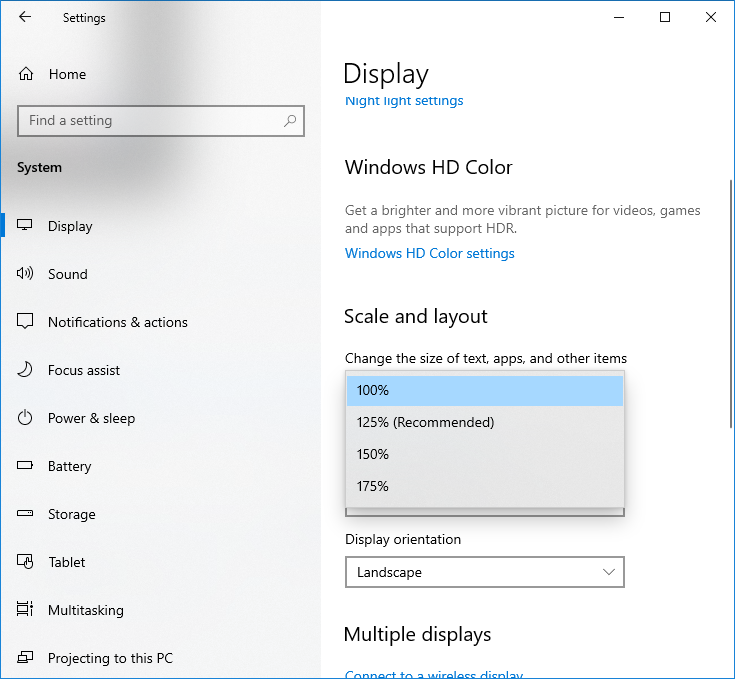Image resolution: width=735 pixels, height=679 pixels.
Task: Open the Landscape orientation dropdown
Action: 485,572
